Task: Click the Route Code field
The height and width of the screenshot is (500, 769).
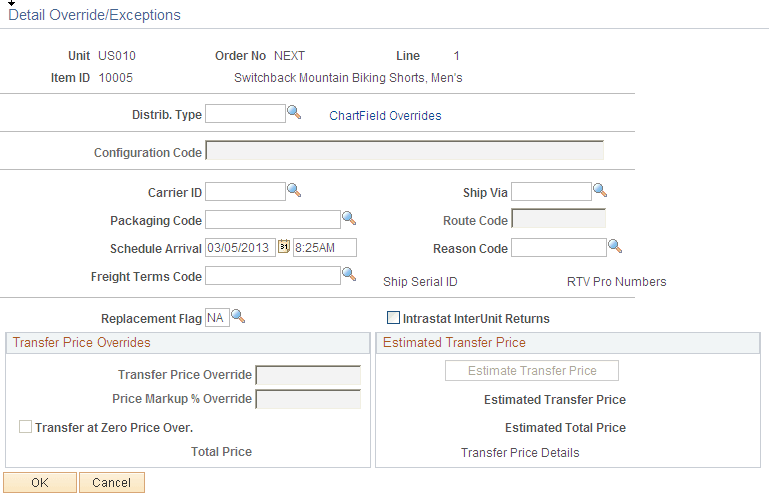Action: point(559,219)
